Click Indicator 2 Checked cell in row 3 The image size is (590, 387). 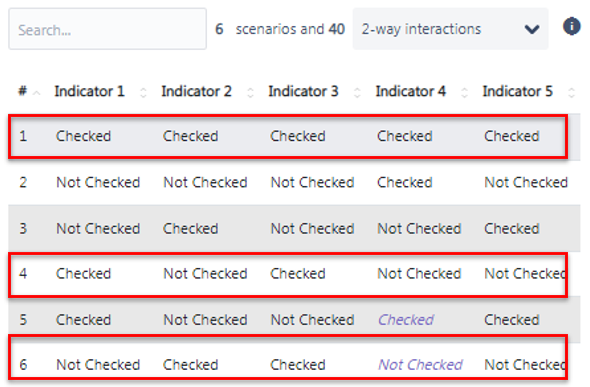click(190, 229)
